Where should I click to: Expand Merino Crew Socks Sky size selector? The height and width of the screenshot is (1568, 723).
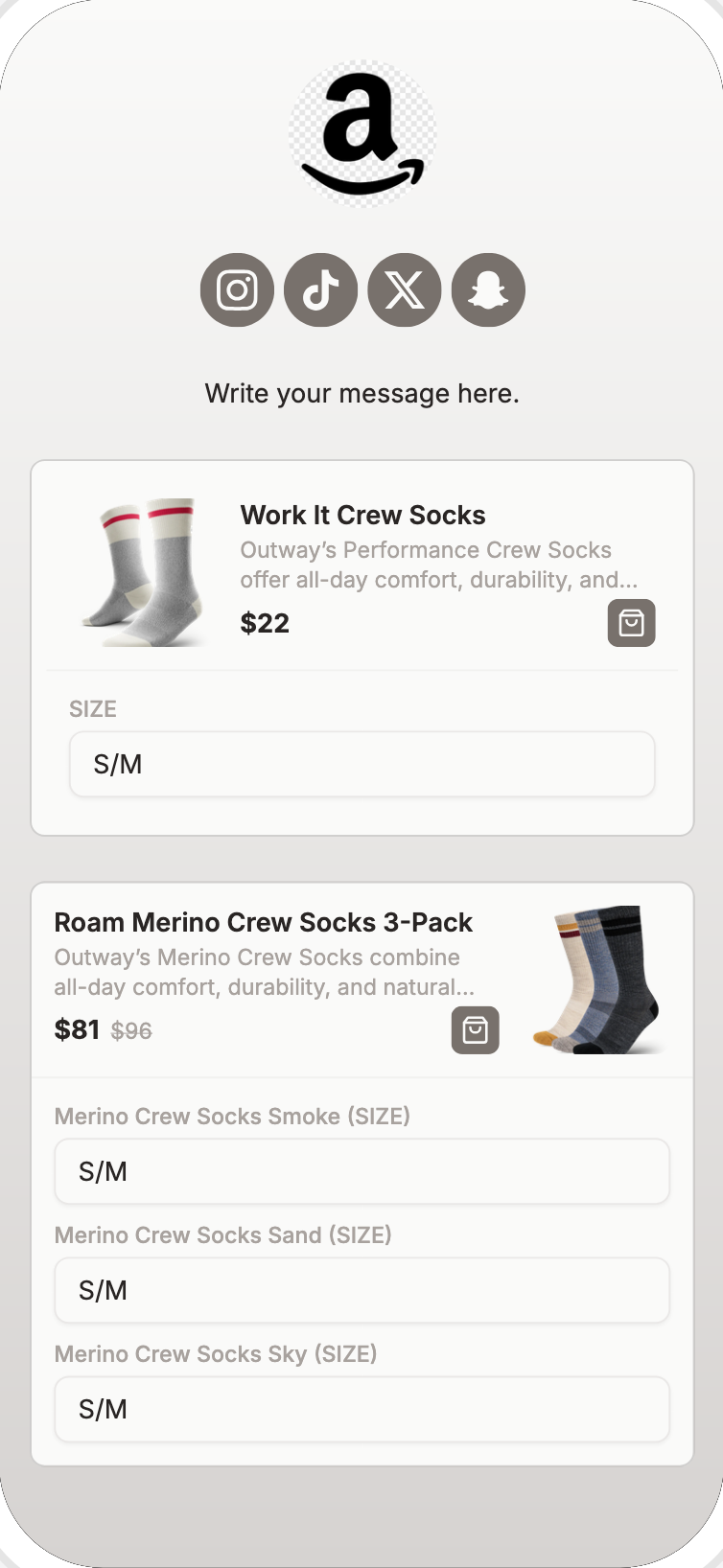pyautogui.click(x=361, y=1409)
